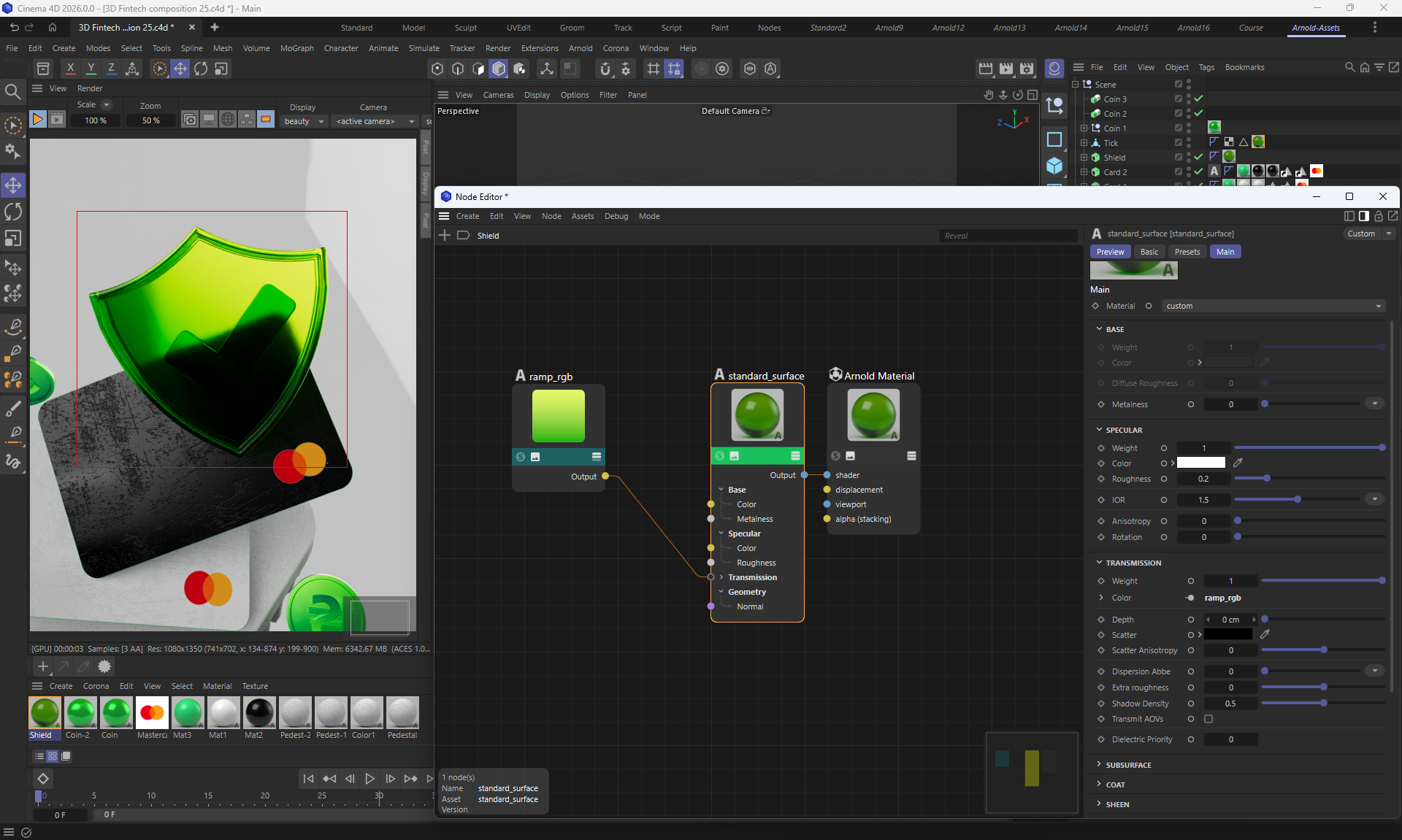
Task: Toggle the Coin 3 green checkmark
Action: tap(1198, 99)
